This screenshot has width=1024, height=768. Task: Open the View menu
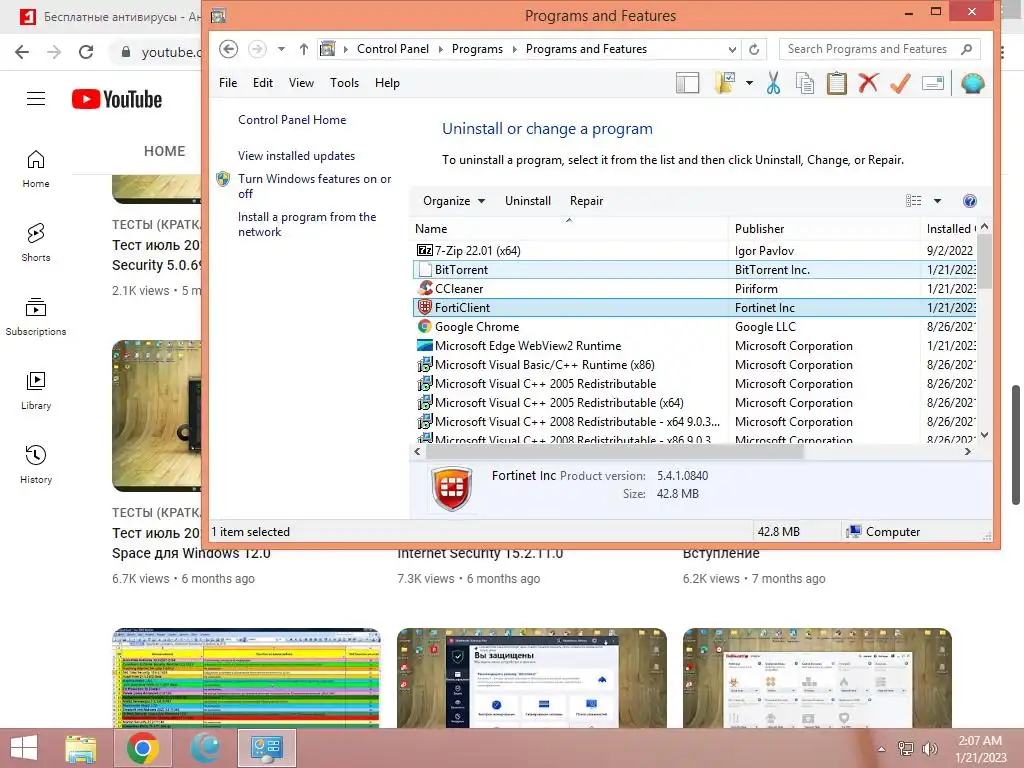coord(301,83)
